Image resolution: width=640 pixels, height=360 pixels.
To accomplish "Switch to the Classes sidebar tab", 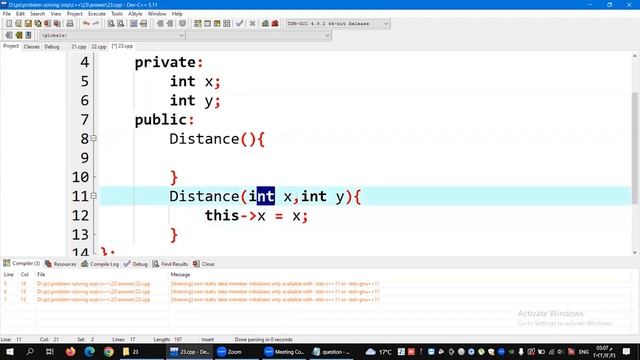I will (31, 47).
